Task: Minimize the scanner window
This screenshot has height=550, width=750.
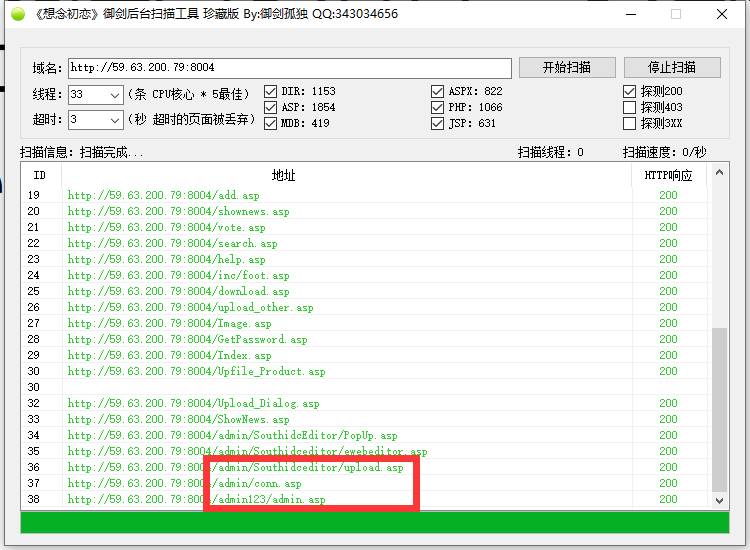Action: tap(631, 14)
